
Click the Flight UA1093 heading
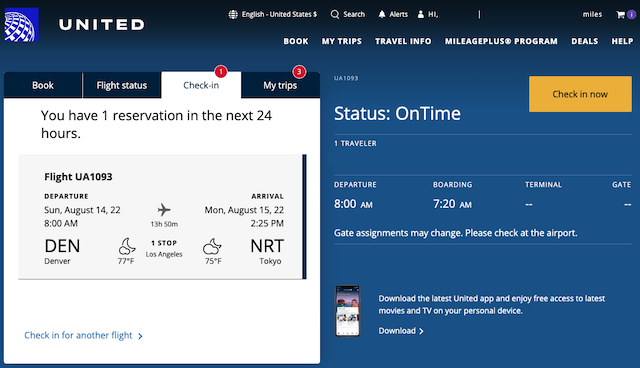click(78, 177)
